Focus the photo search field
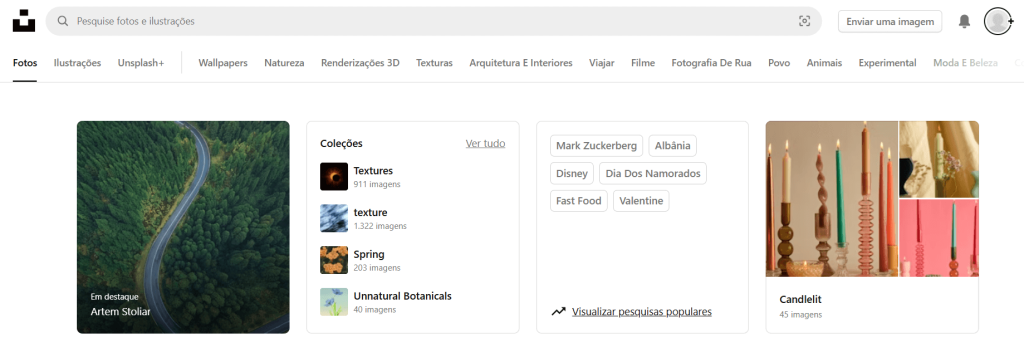 [434, 21]
